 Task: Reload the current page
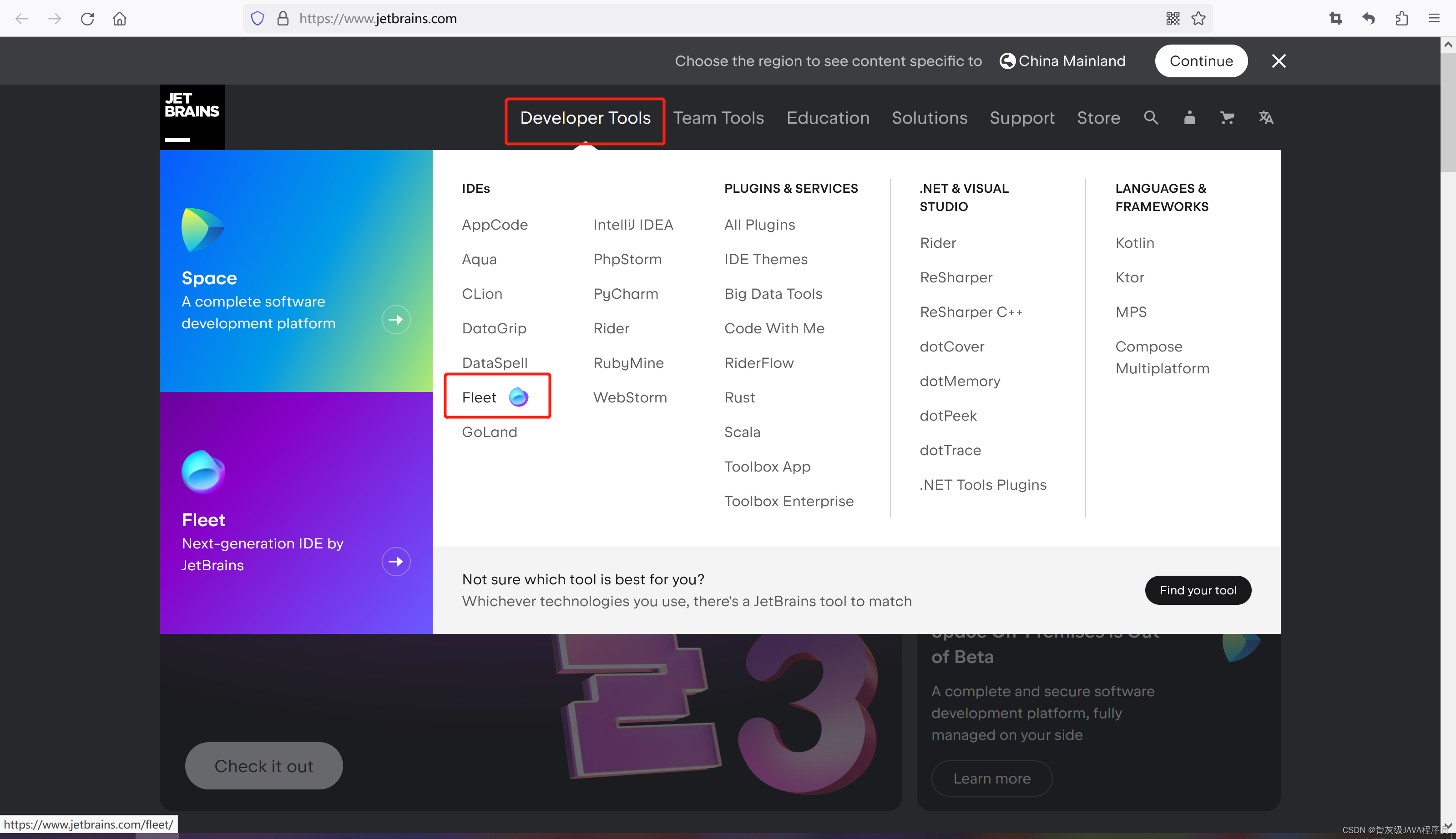coord(87,18)
